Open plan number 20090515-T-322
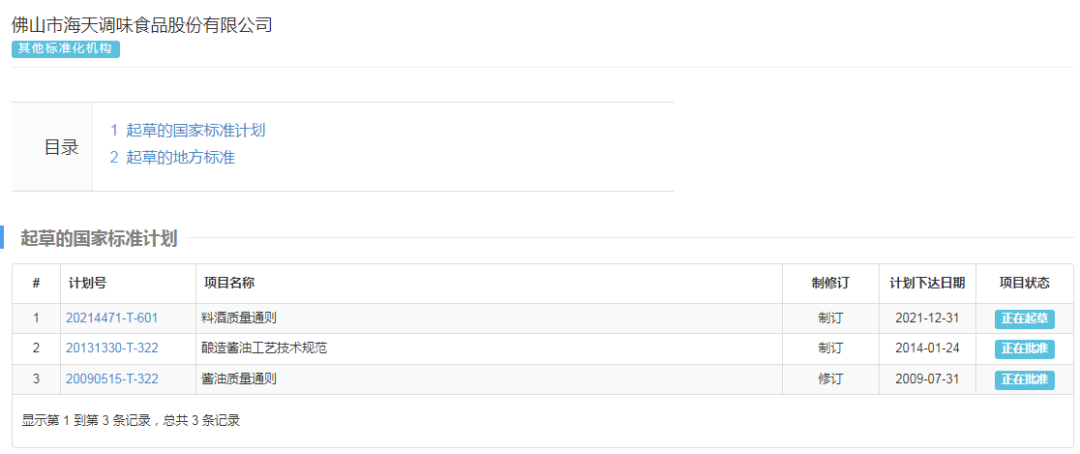Viewport: 1080px width, 454px height. (x=112, y=379)
